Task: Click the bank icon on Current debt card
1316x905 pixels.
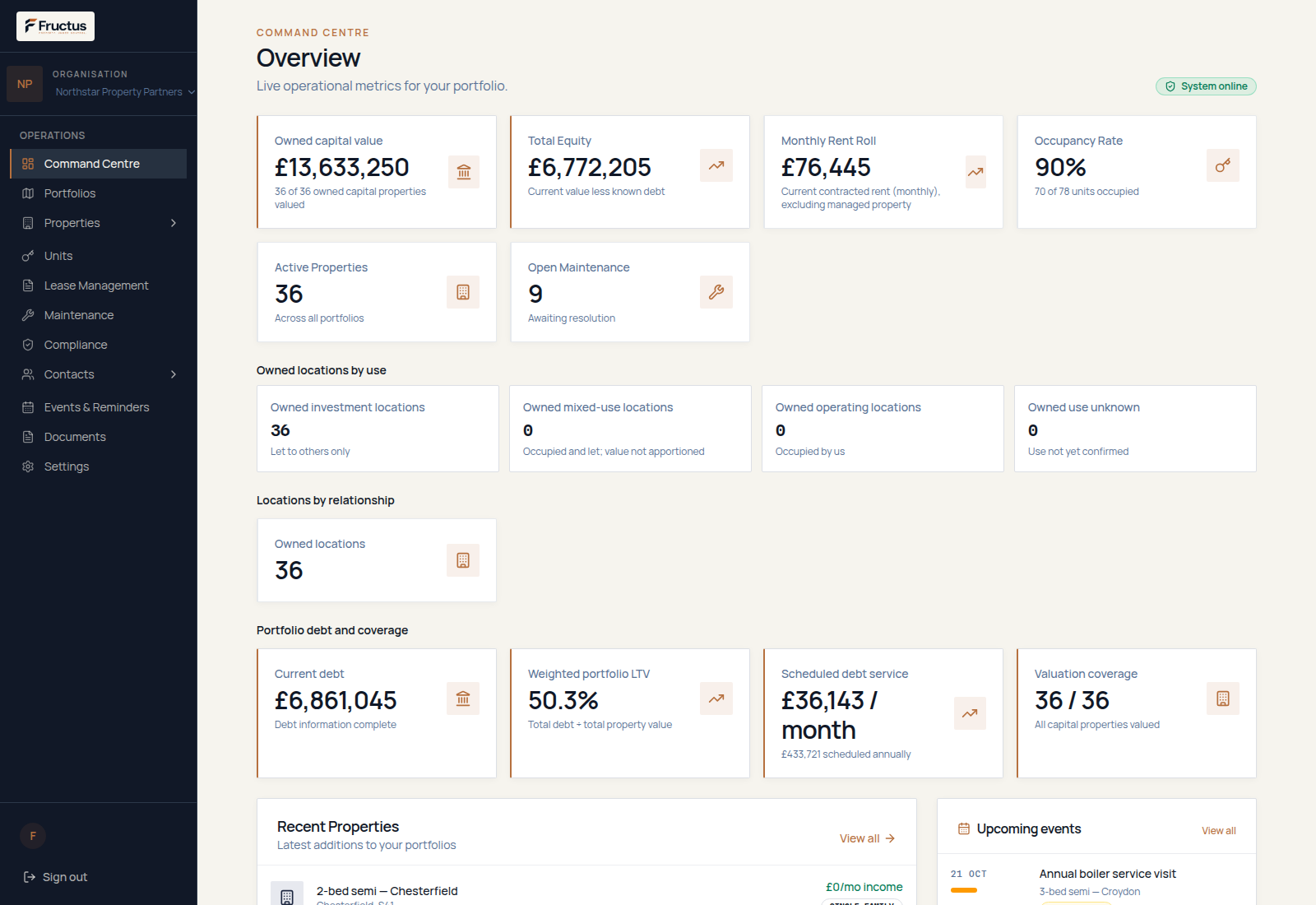Action: pos(463,698)
